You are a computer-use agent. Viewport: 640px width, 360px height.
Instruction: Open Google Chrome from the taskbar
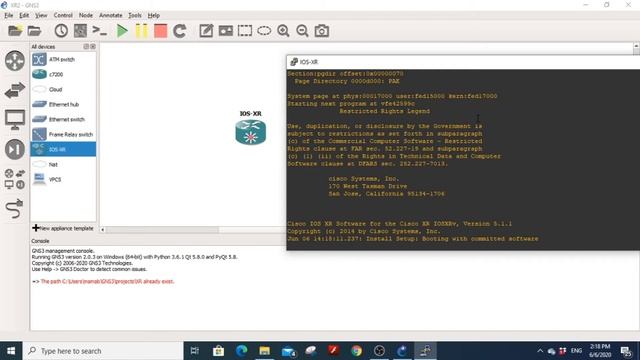coord(356,351)
